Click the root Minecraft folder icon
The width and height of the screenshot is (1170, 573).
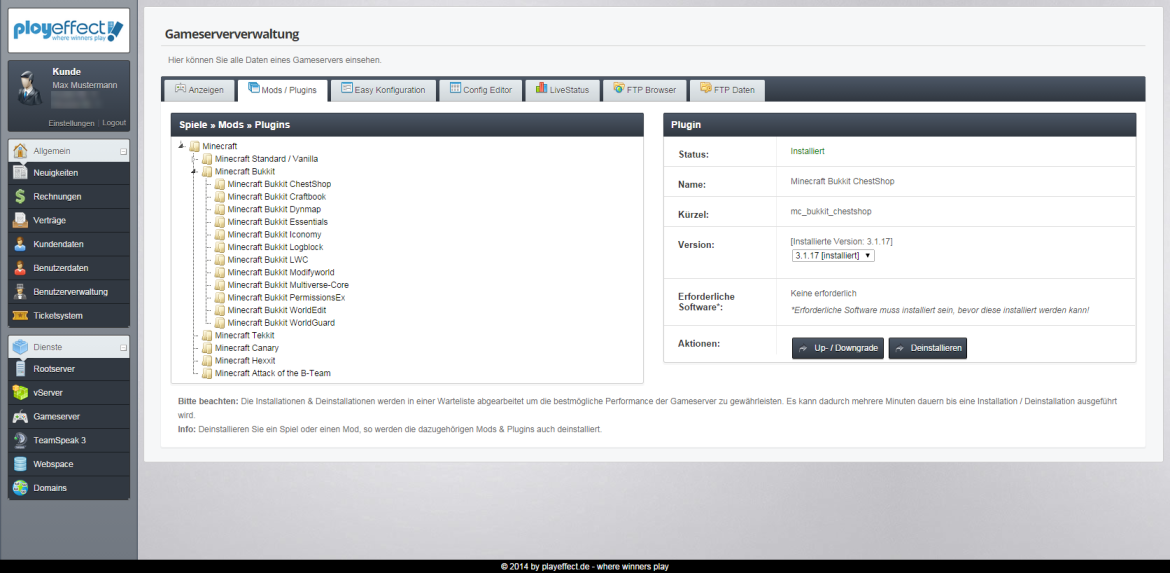pos(195,146)
